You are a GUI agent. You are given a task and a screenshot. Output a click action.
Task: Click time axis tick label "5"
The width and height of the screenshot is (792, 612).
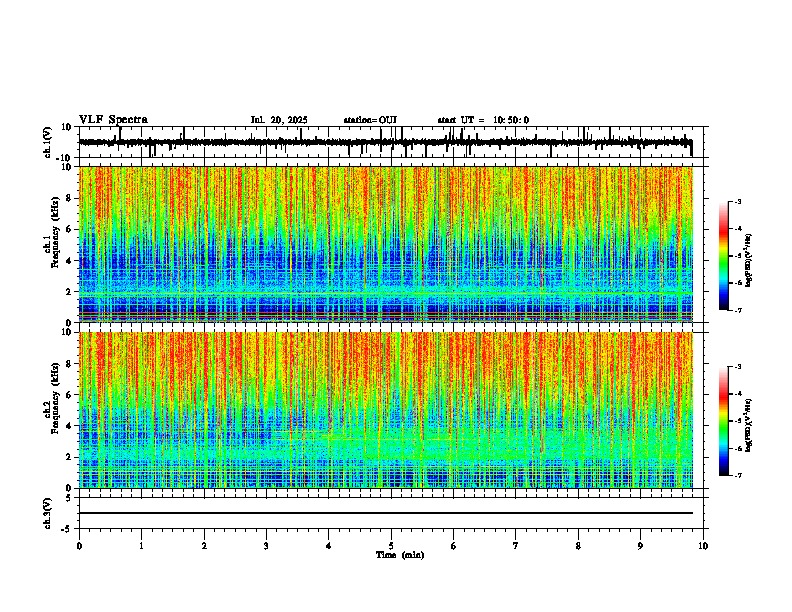coord(391,546)
